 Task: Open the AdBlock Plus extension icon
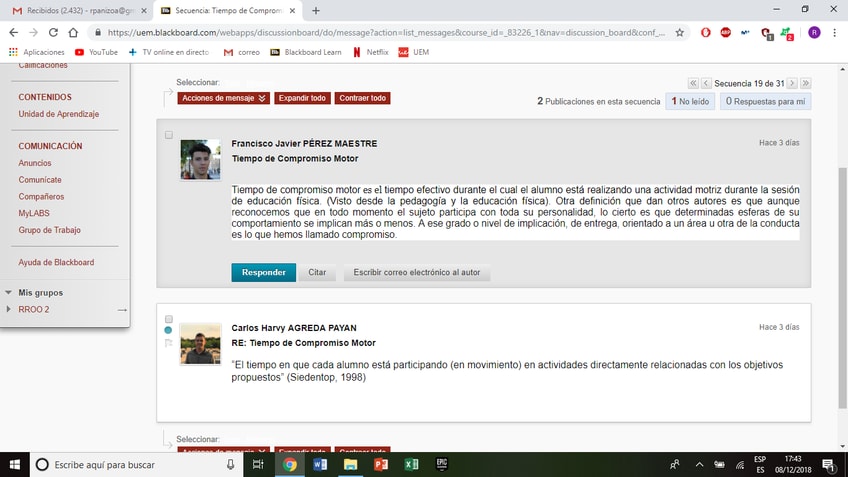[x=726, y=32]
